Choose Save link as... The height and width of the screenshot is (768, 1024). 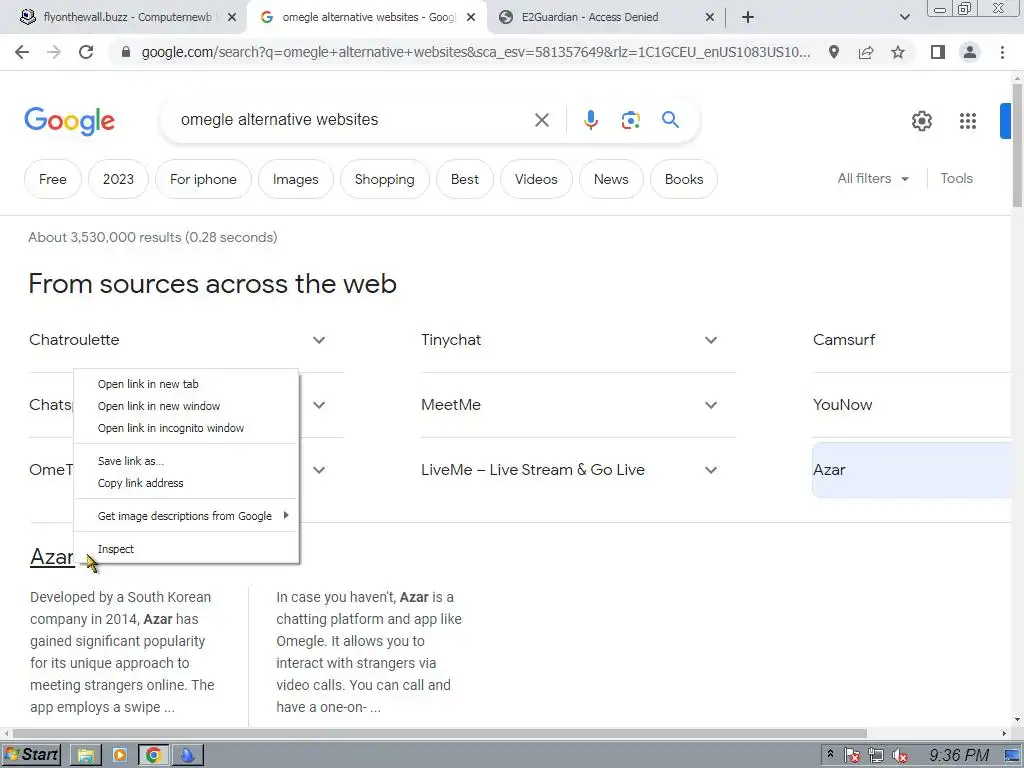(186, 461)
